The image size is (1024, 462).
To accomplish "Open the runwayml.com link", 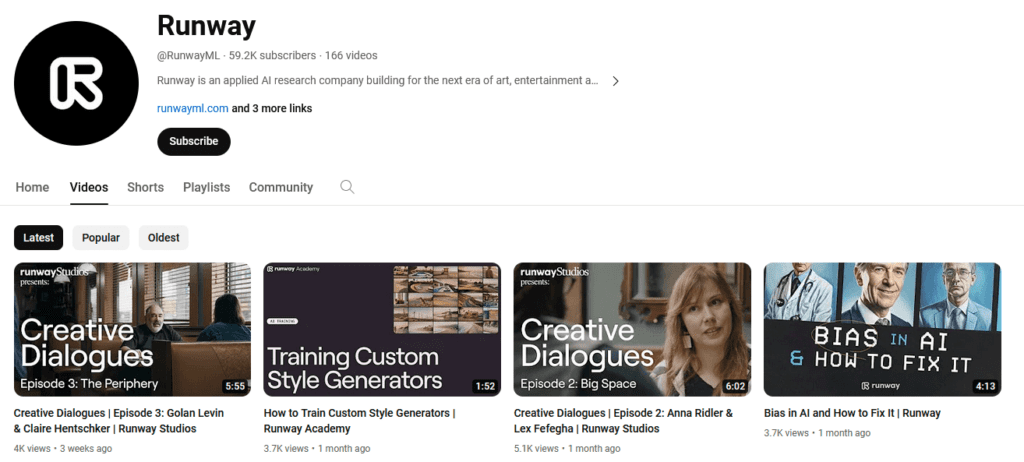I will [x=192, y=108].
